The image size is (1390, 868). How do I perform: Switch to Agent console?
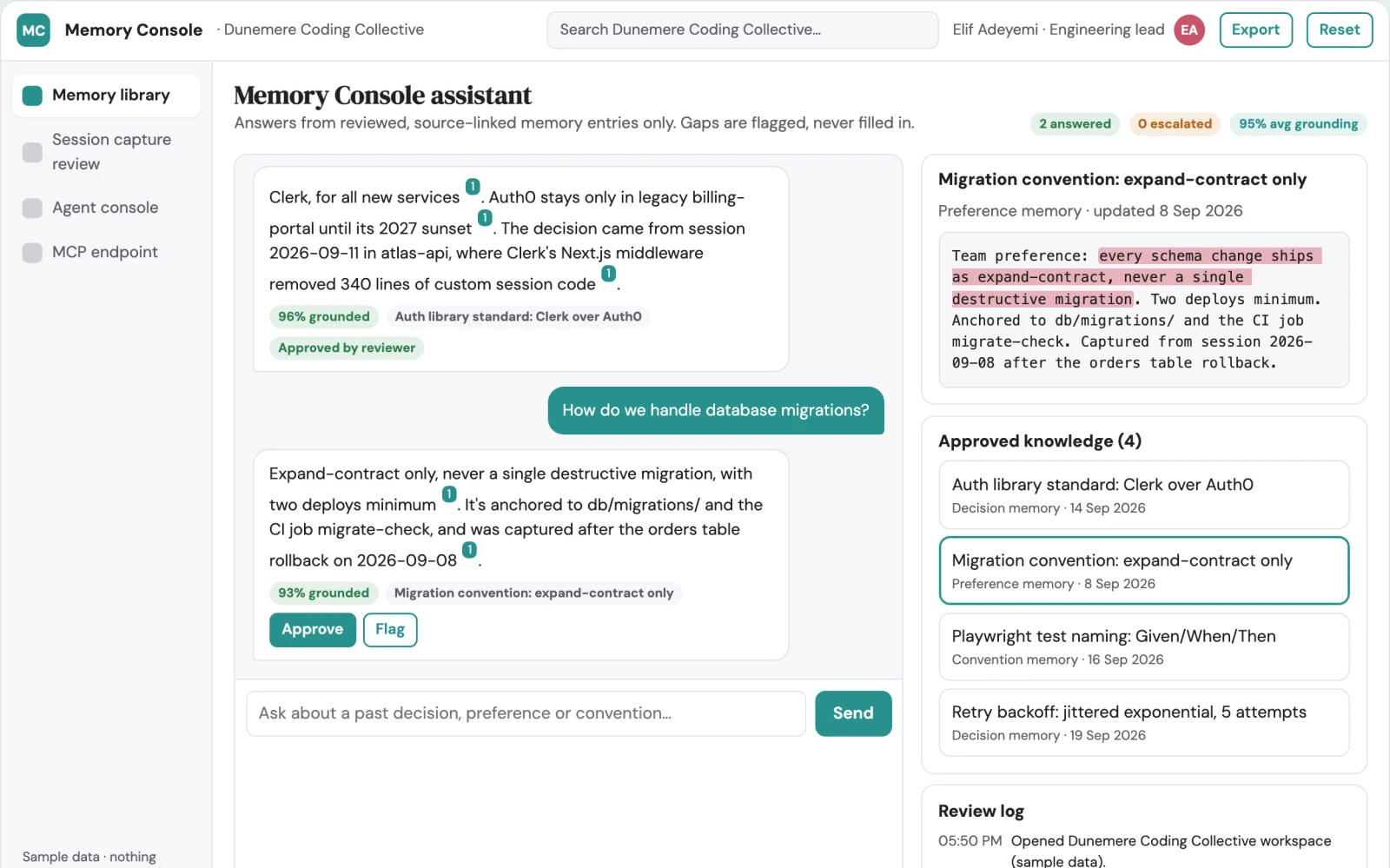(x=106, y=208)
